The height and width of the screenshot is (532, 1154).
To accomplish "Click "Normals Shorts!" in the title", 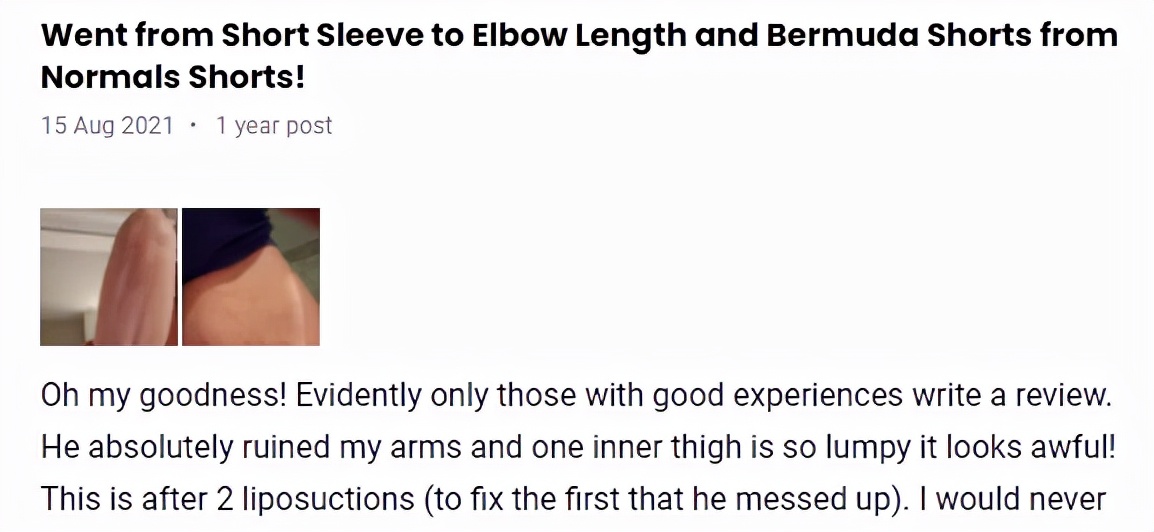I will click(172, 77).
